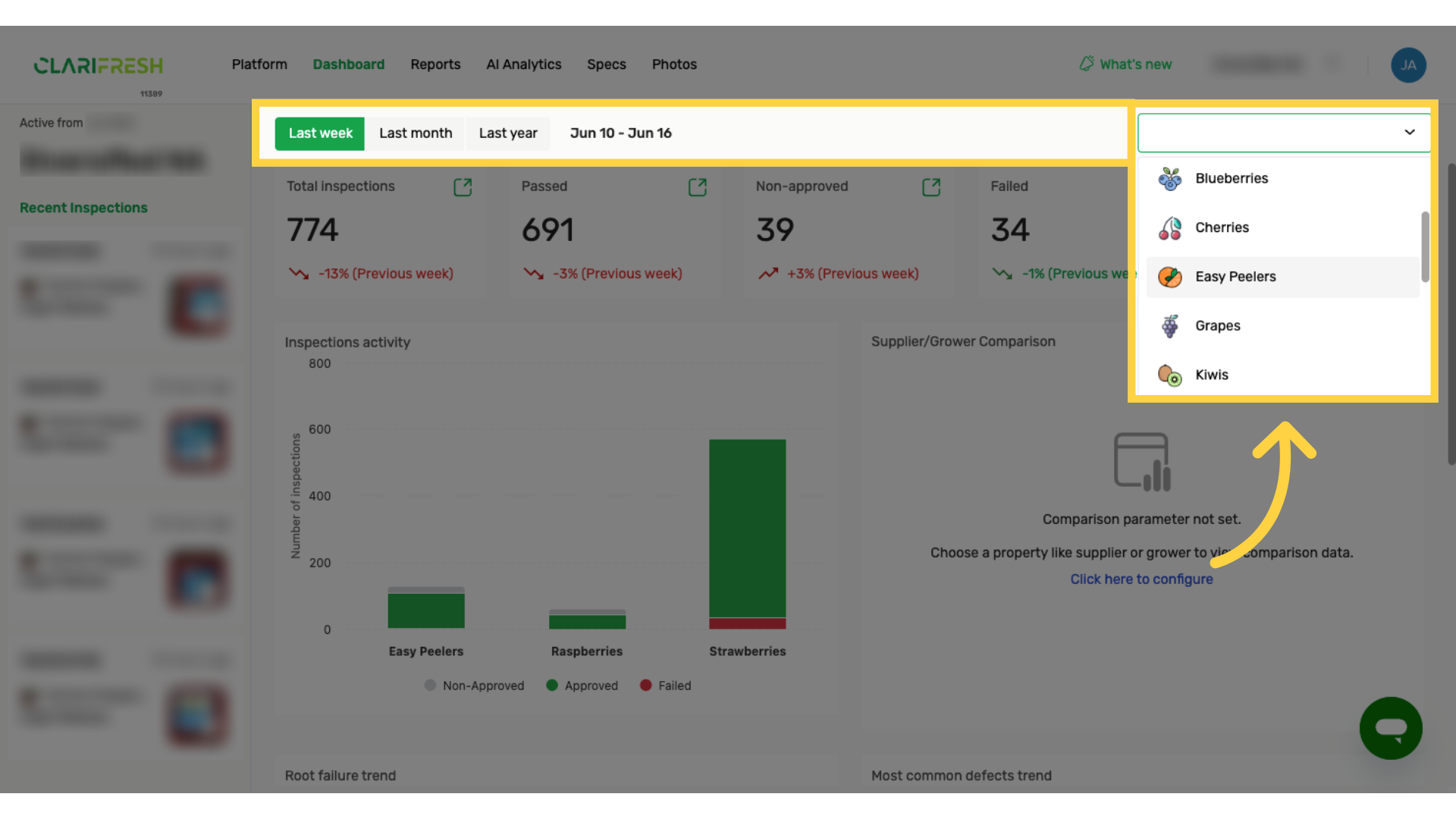Click the Inspections activity chart title
Image resolution: width=1456 pixels, height=819 pixels.
coord(347,343)
